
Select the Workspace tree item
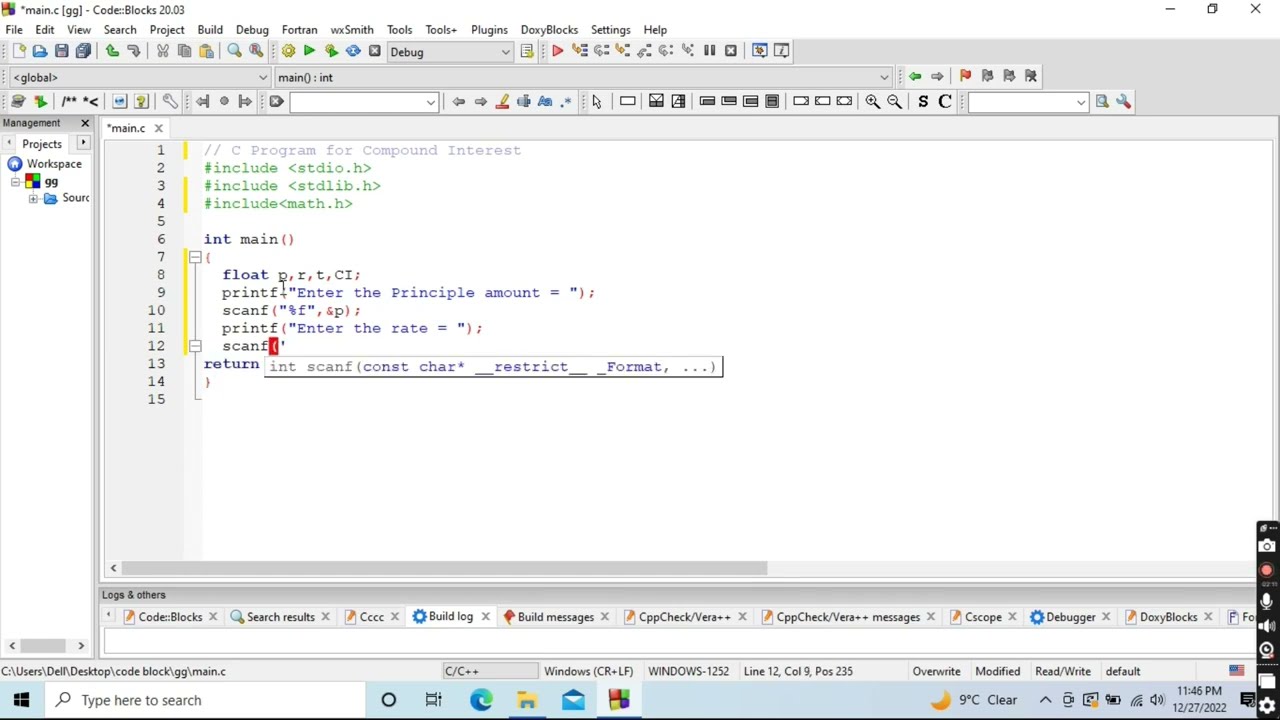pos(54,164)
